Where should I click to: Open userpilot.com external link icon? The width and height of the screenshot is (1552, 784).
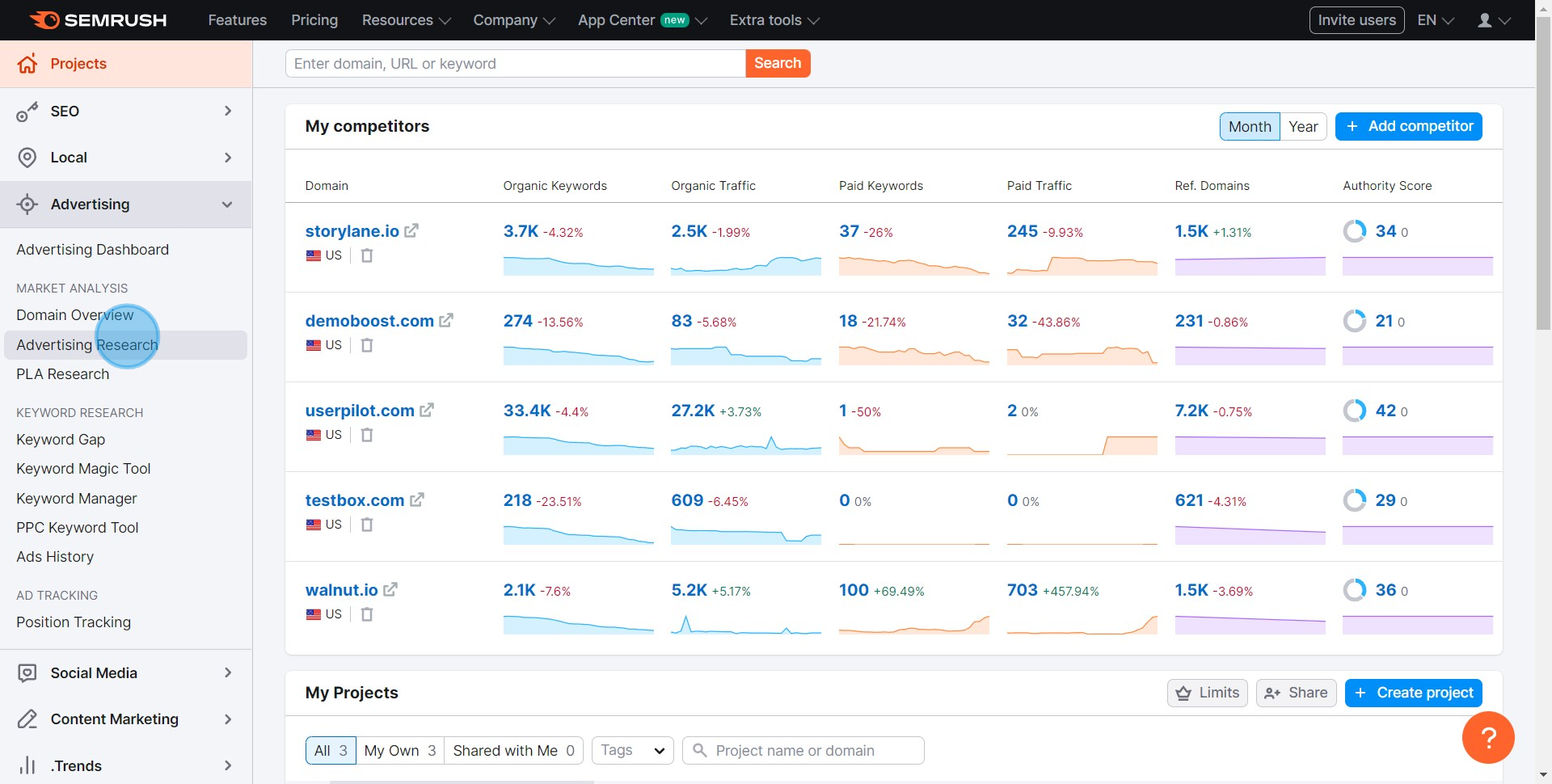click(427, 411)
